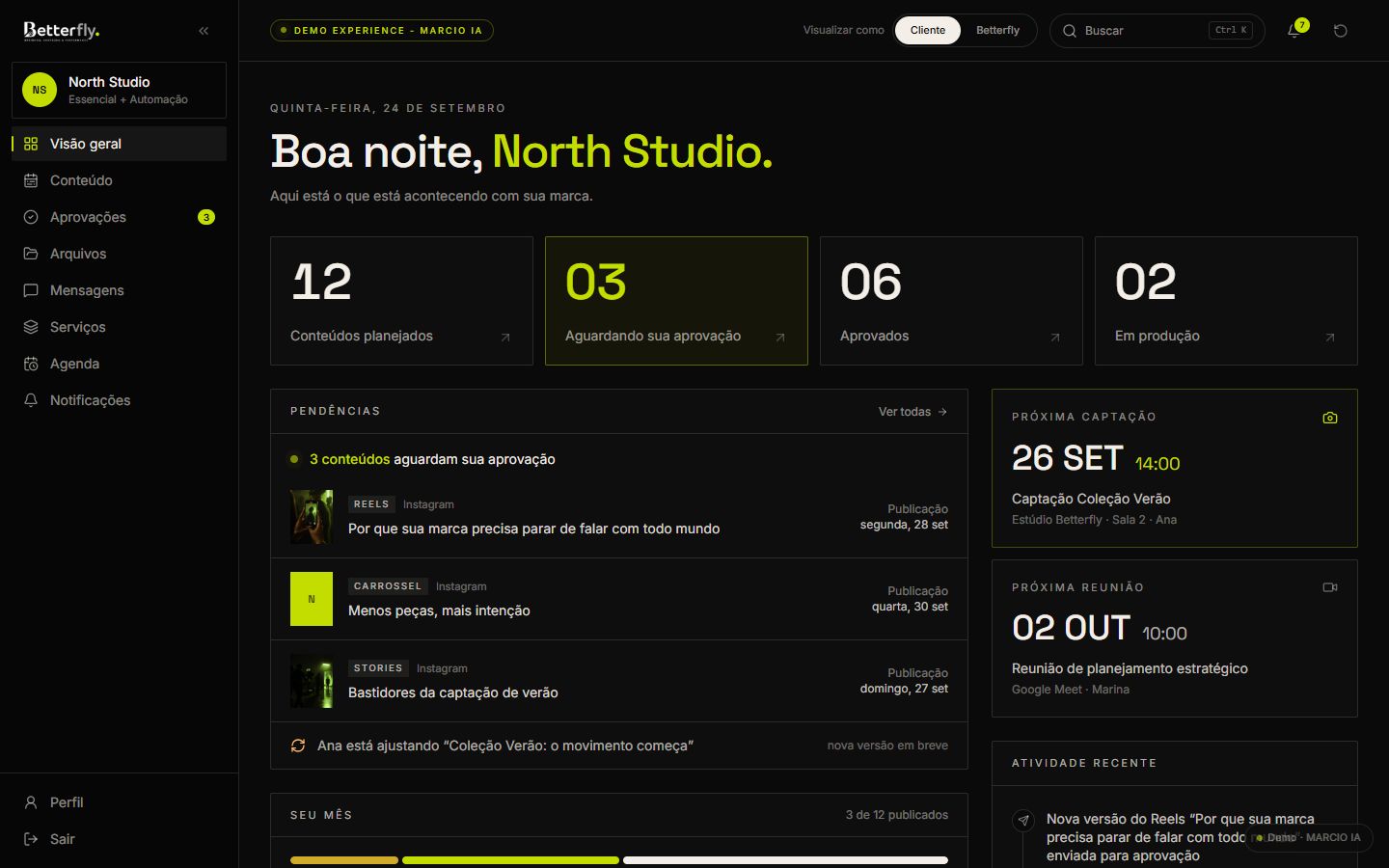Open the Agenda page
The width and height of the screenshot is (1389, 868).
click(x=119, y=364)
